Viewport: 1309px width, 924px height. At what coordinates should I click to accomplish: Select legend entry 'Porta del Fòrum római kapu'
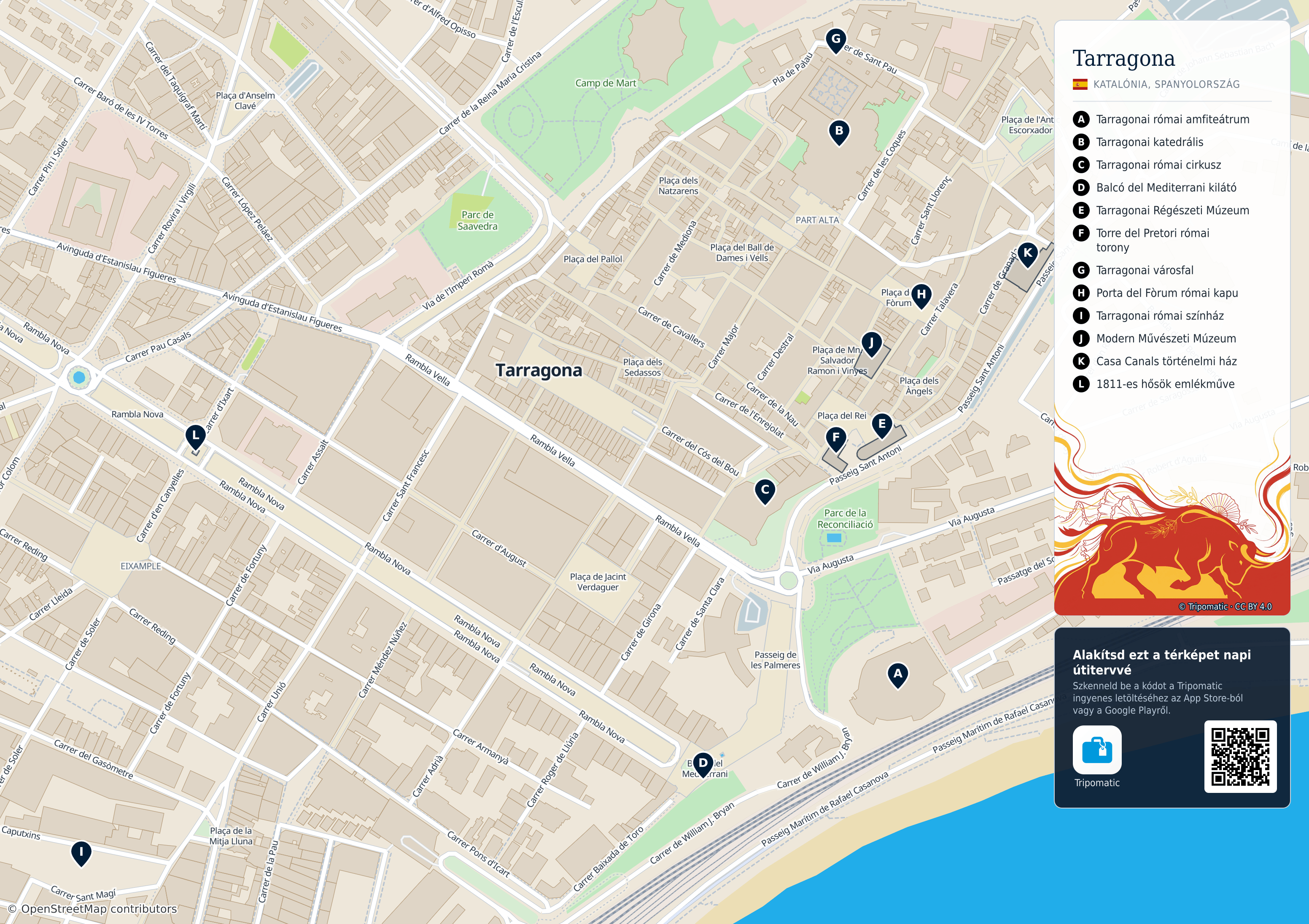(x=1155, y=293)
